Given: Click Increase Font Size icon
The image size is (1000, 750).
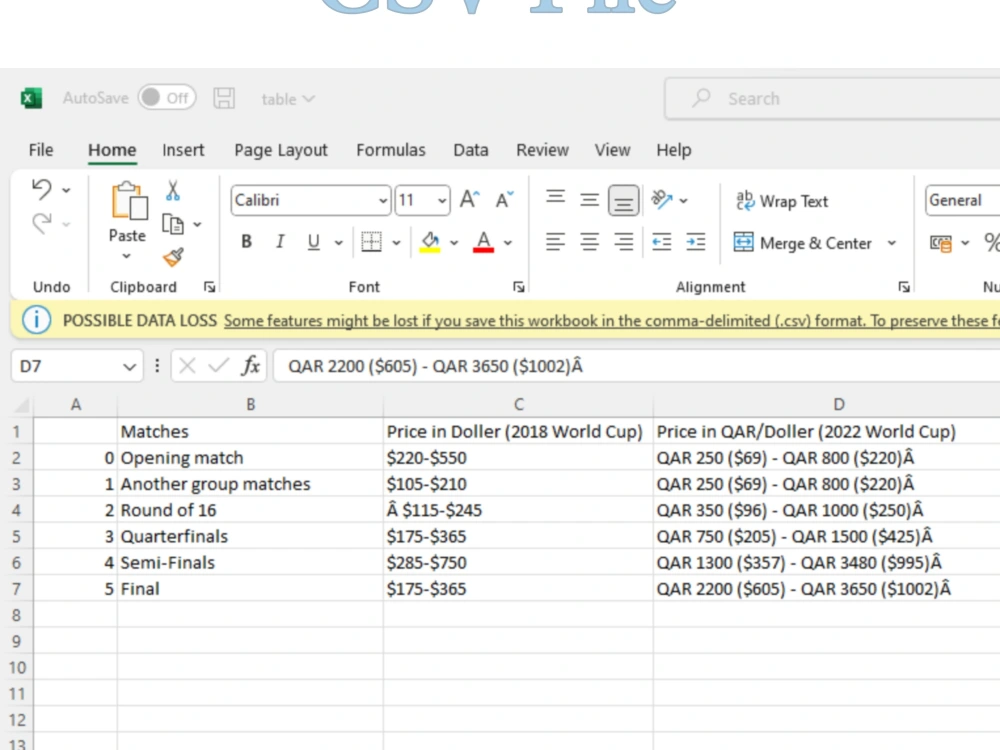Looking at the screenshot, I should [x=470, y=200].
